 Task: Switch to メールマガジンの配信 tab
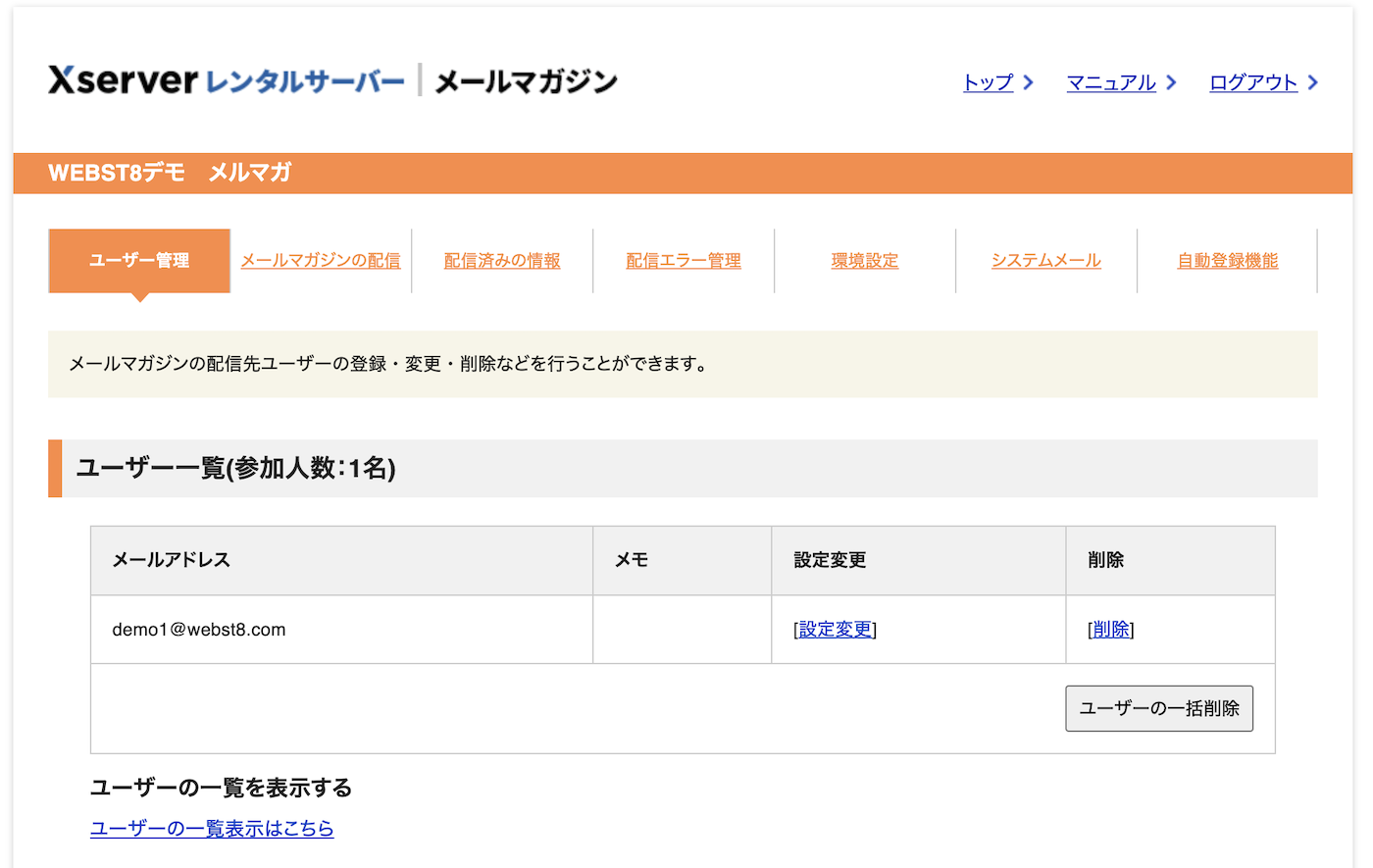click(x=321, y=261)
